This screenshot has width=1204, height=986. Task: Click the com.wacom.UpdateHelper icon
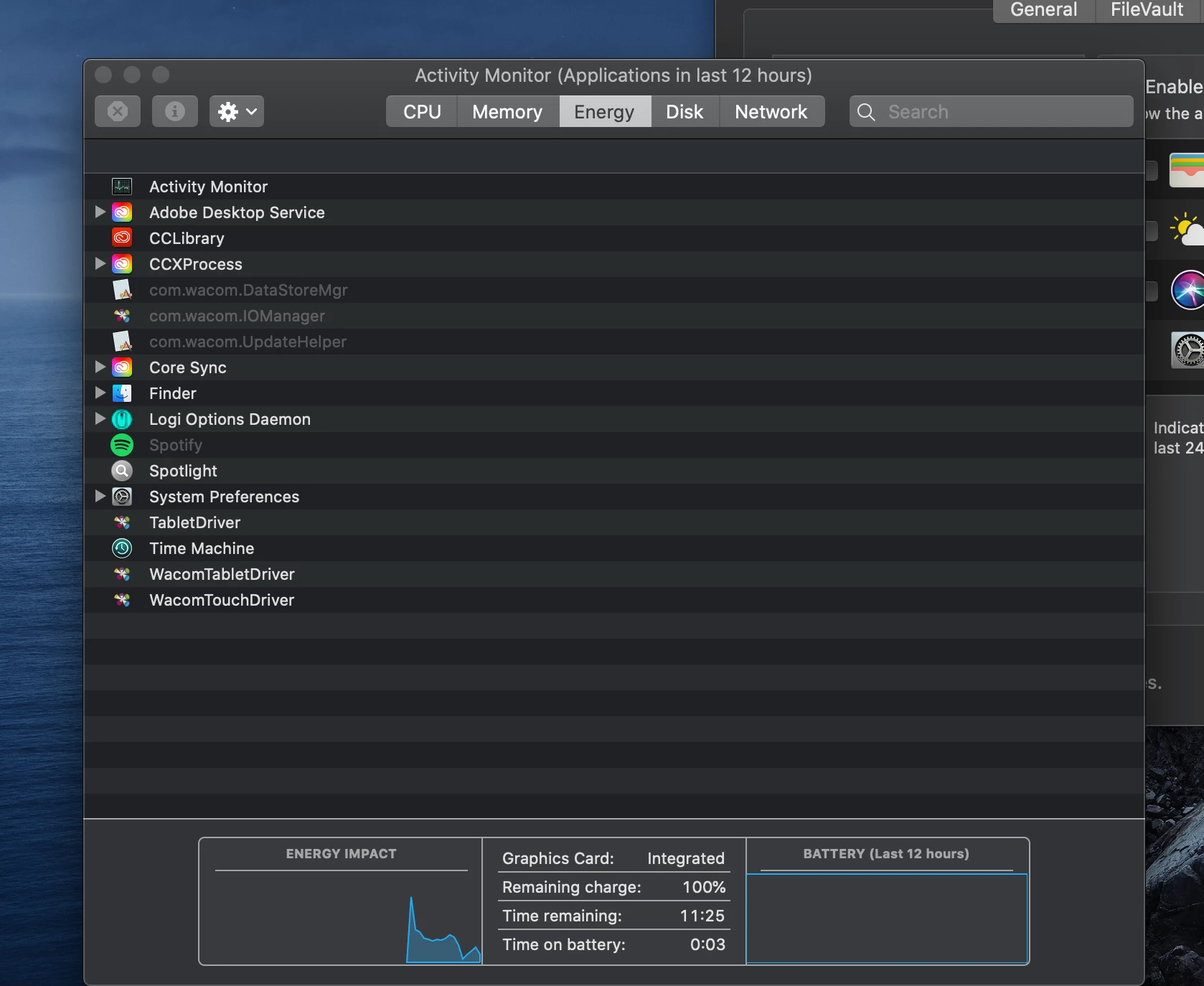click(x=122, y=342)
